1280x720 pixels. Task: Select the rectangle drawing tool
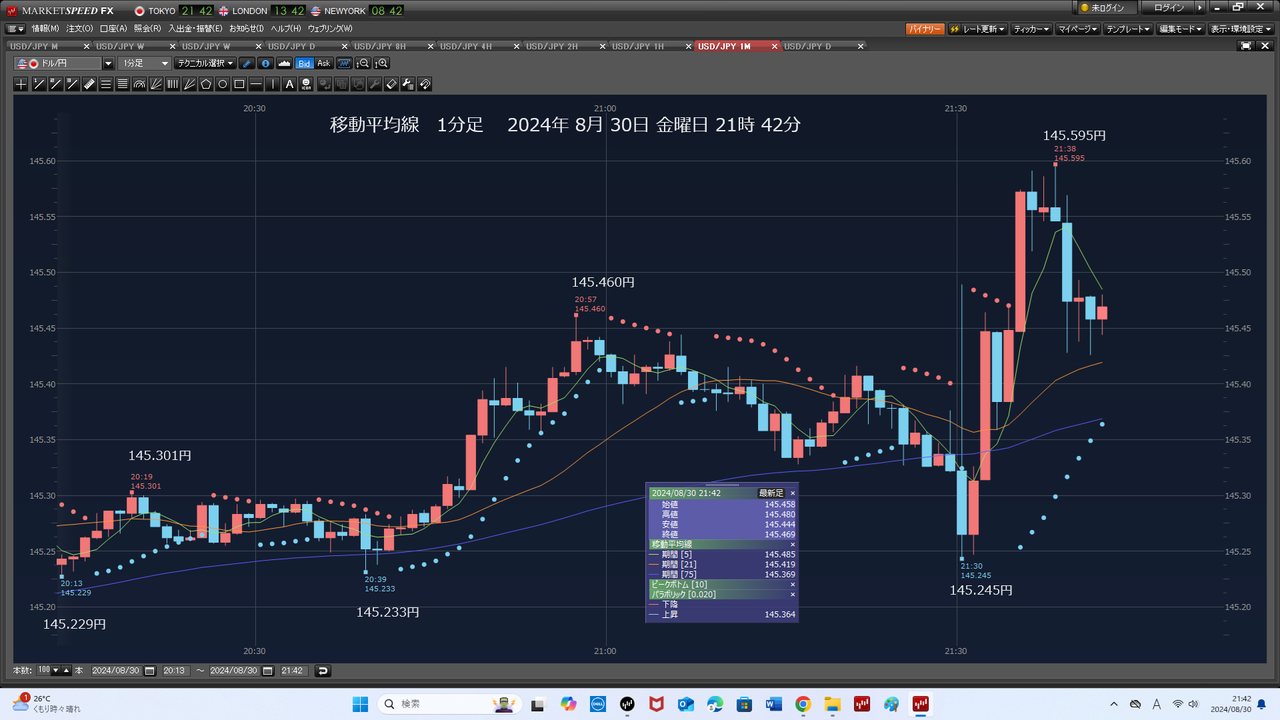240,84
